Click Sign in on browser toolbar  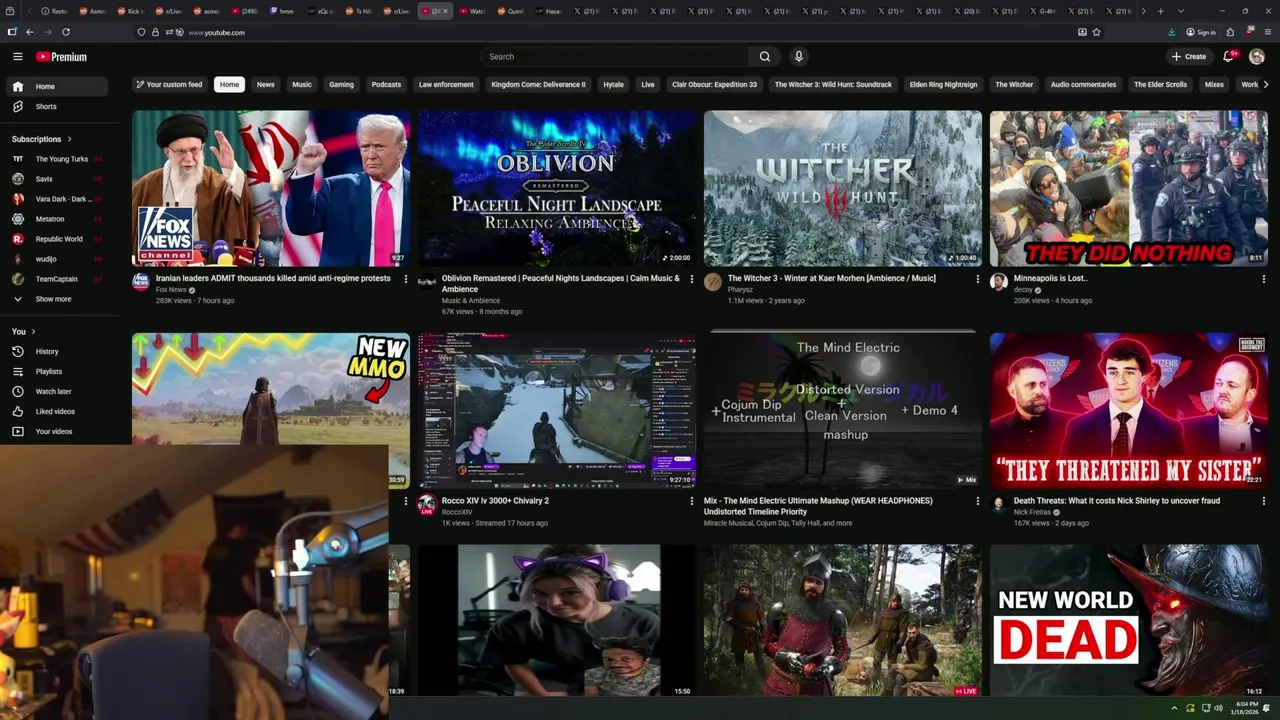(x=1200, y=32)
